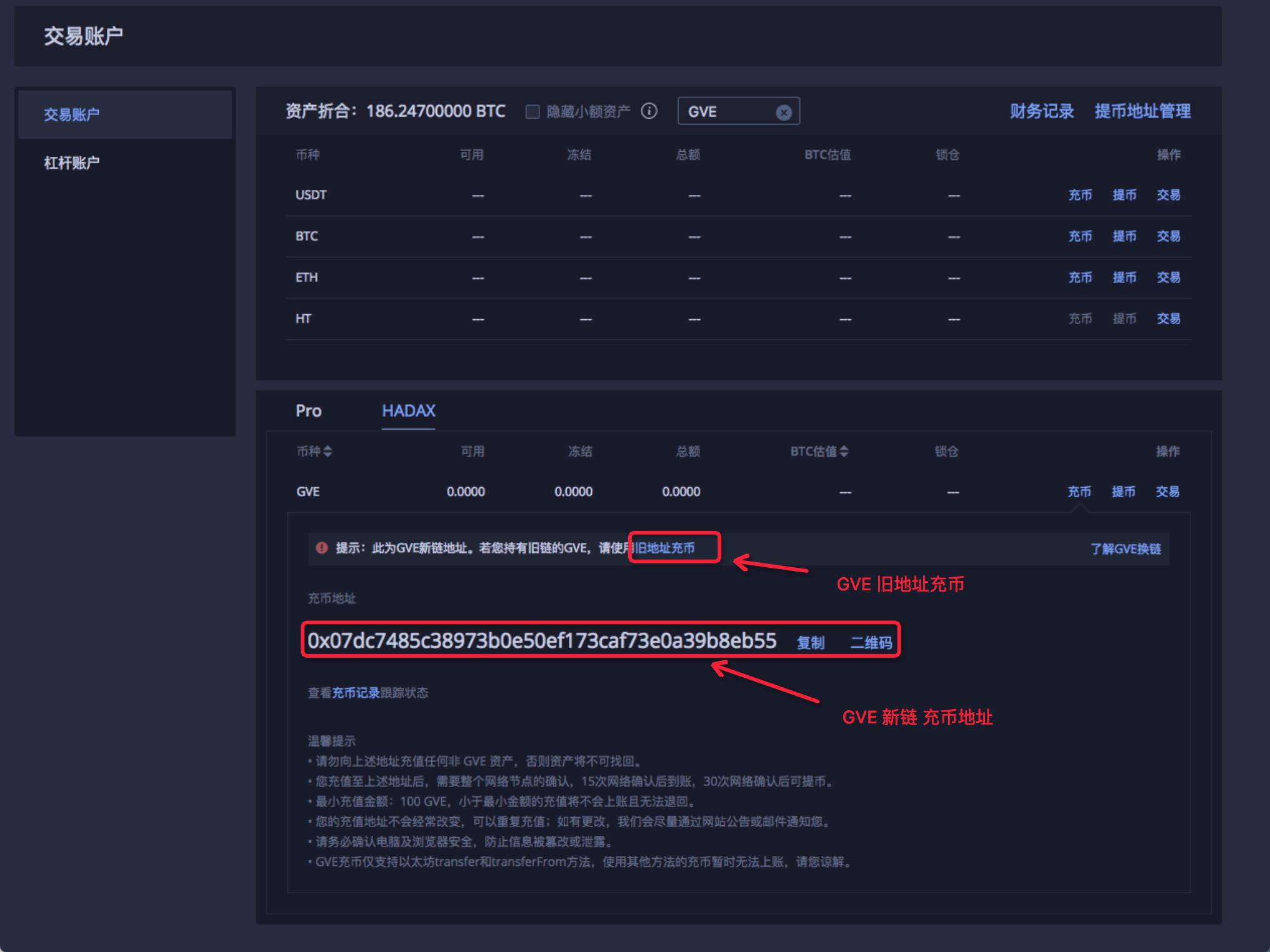This screenshot has height=952, width=1270.
Task: Copy the deposit address with 复制
Action: pos(811,642)
